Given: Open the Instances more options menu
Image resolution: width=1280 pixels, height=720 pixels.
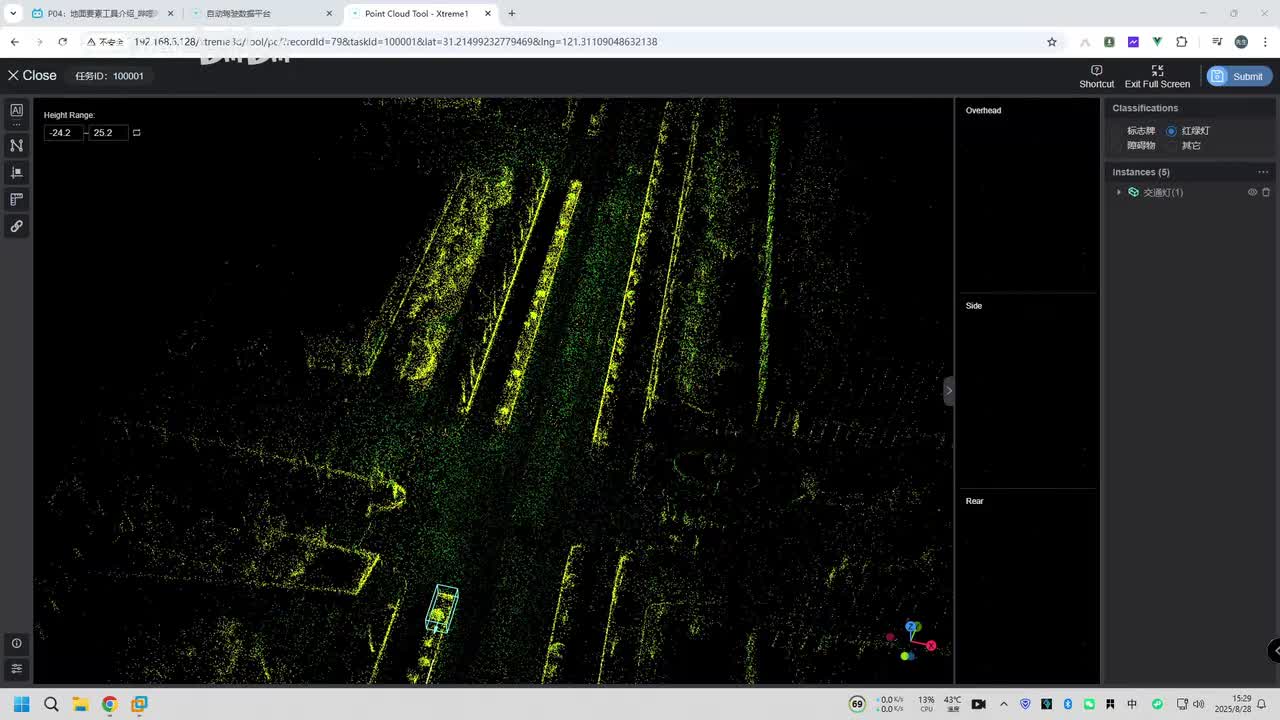Looking at the screenshot, I should click(x=1263, y=172).
